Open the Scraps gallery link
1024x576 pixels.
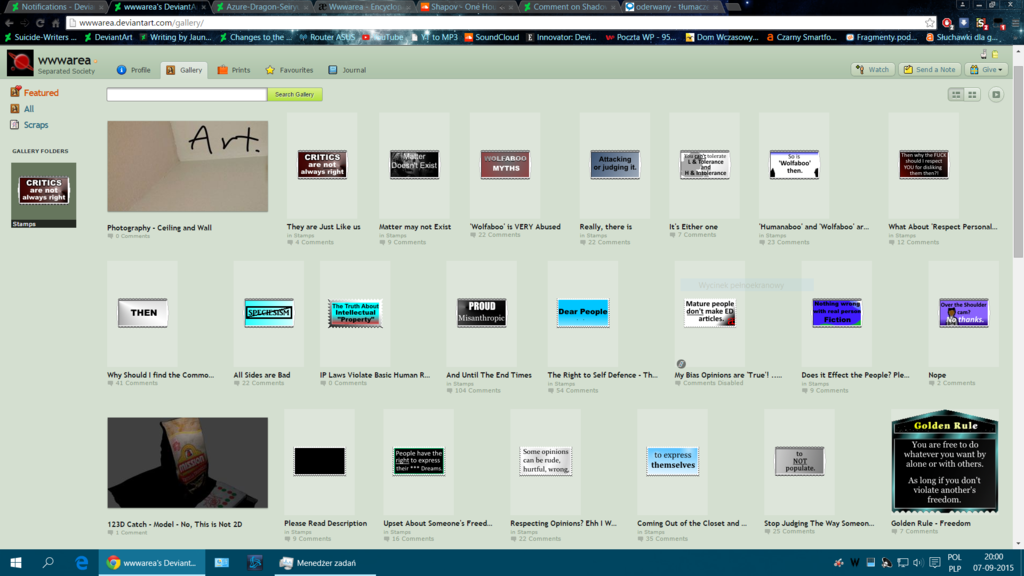[x=35, y=125]
